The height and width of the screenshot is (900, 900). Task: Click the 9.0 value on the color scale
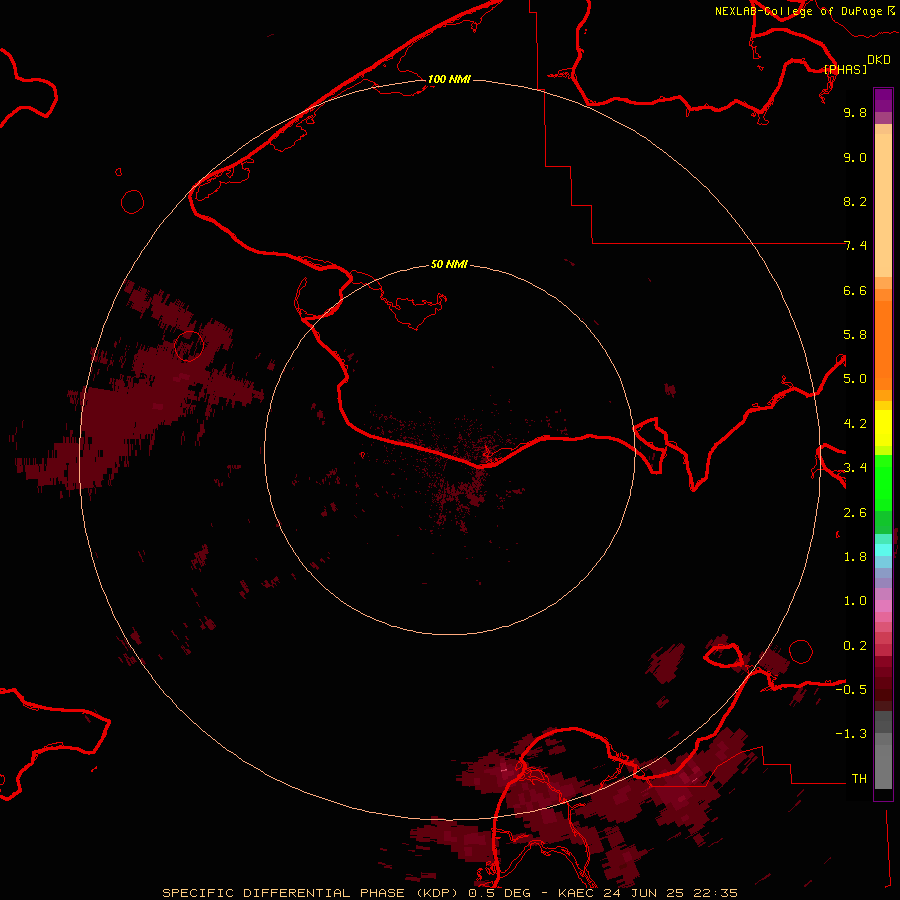point(855,157)
